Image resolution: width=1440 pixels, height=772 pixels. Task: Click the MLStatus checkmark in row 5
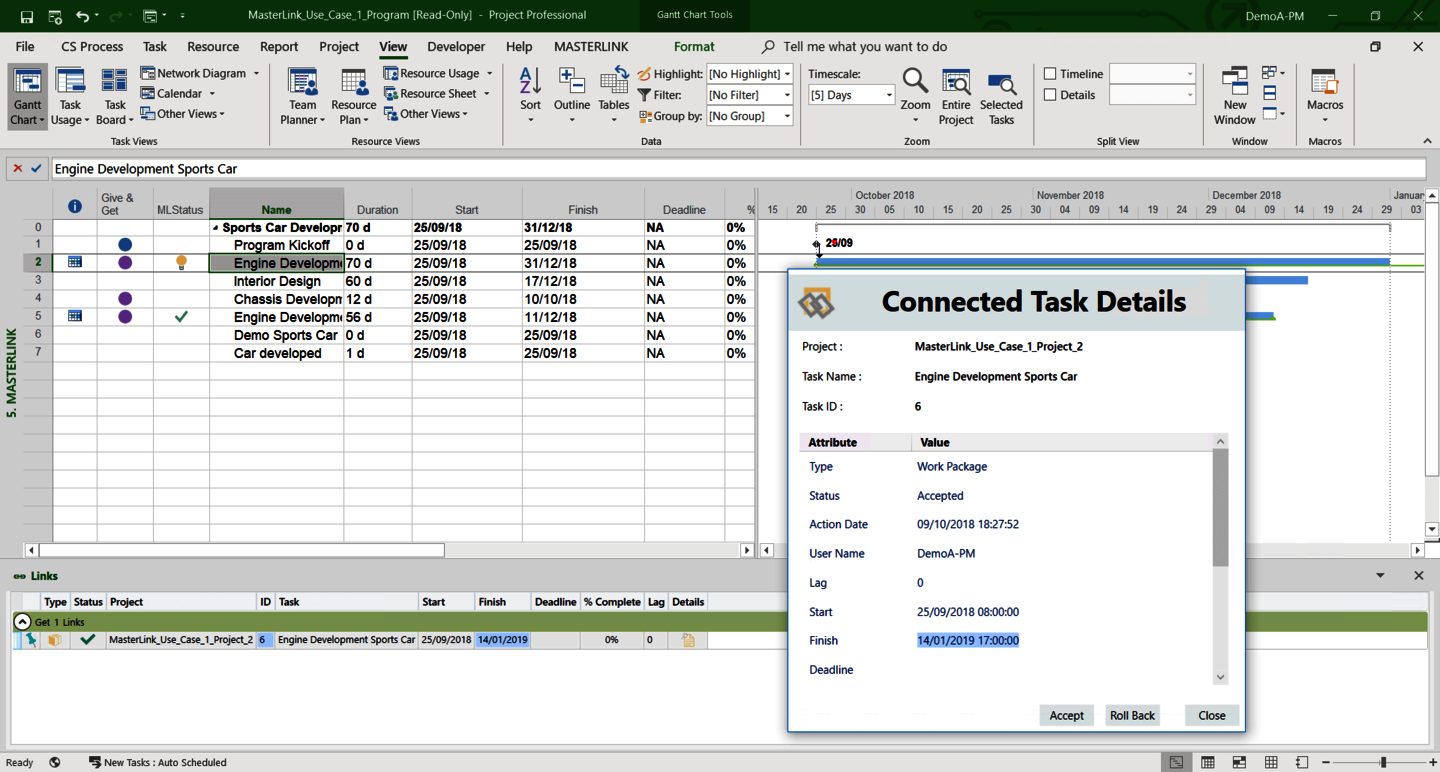(x=181, y=316)
